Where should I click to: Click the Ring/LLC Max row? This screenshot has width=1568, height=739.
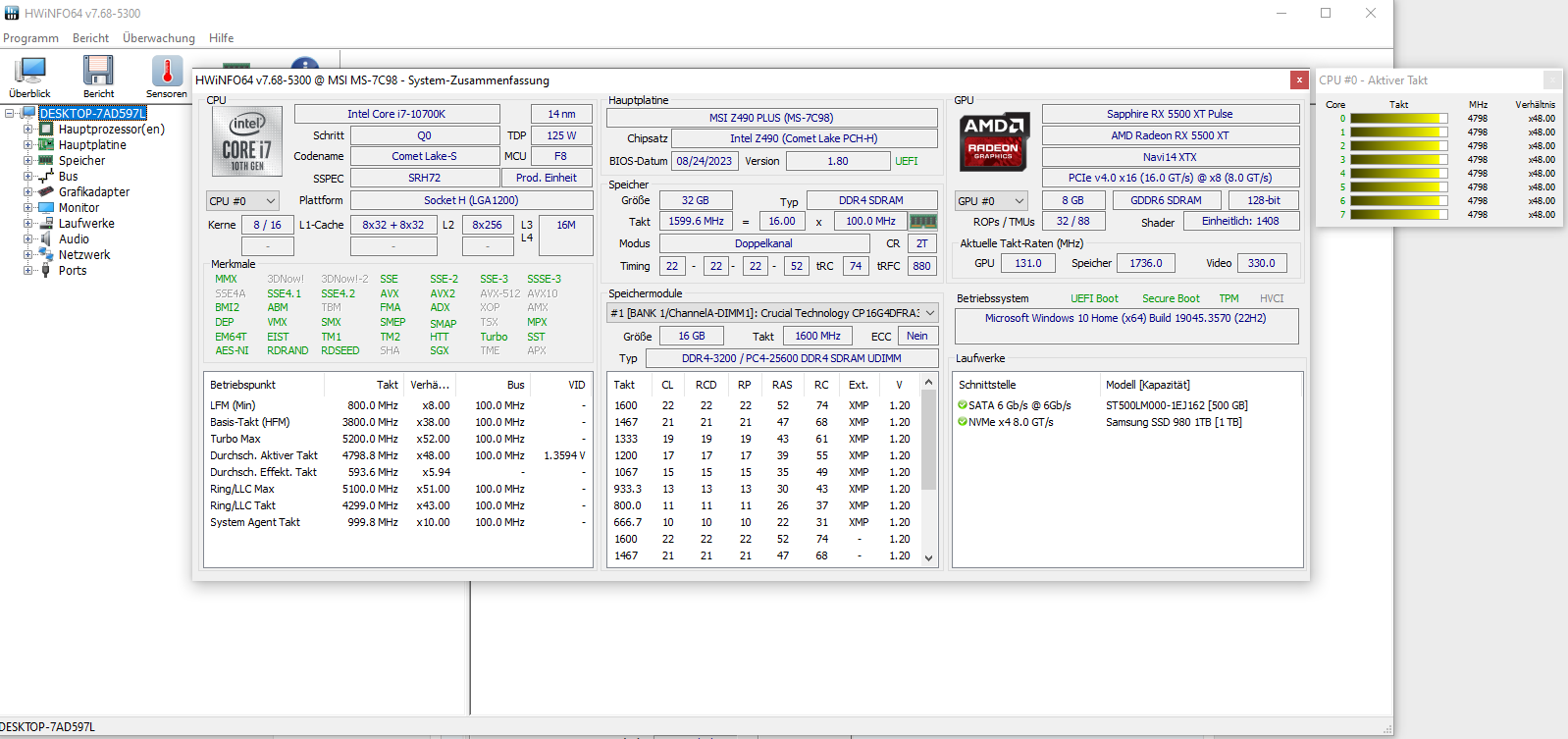click(x=397, y=489)
